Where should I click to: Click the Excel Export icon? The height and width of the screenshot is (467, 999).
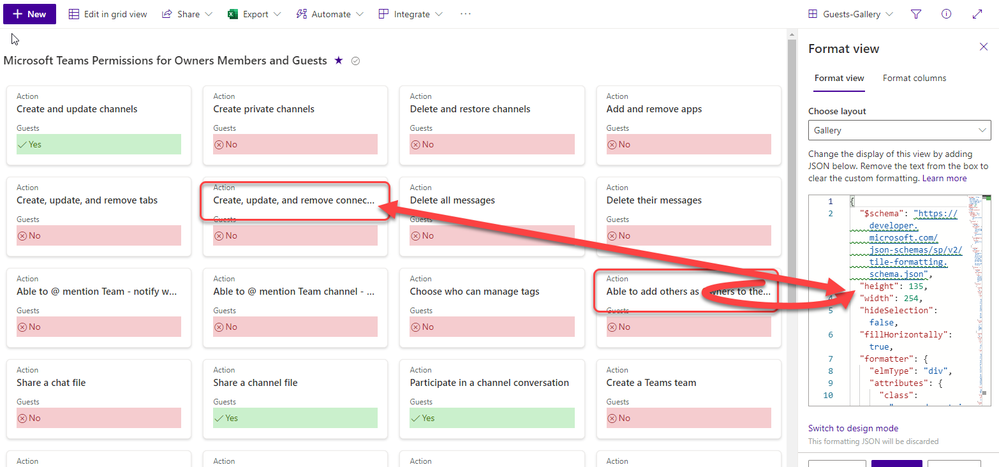click(233, 14)
